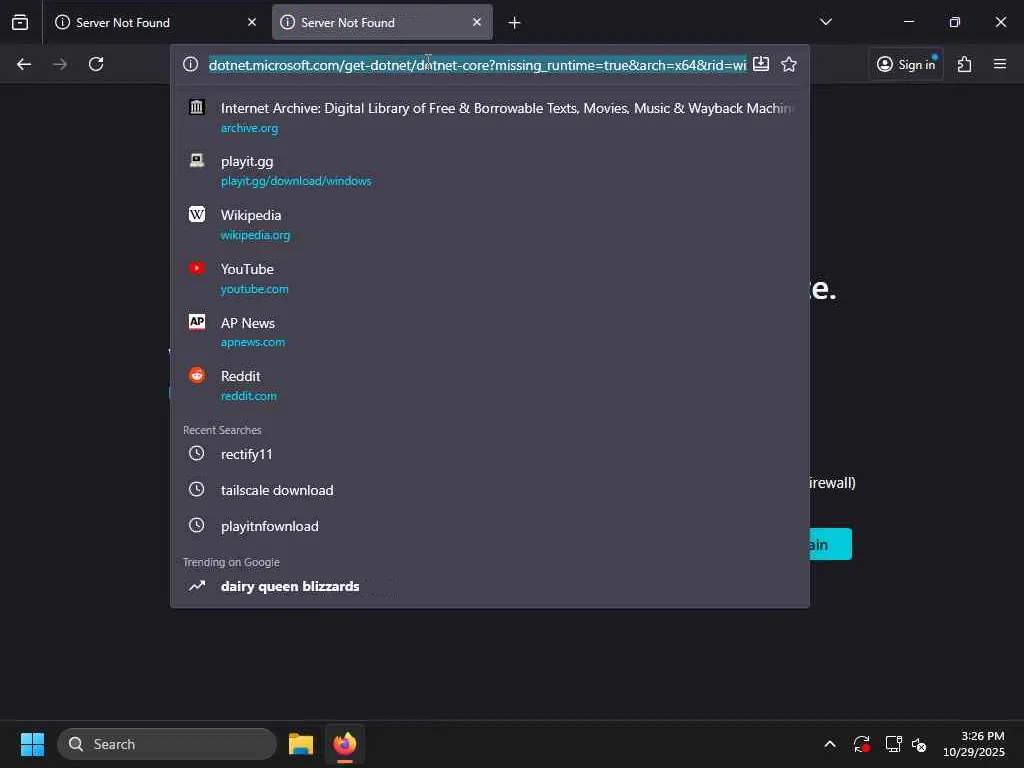Open the Internet Archive suggestion
The image size is (1024, 768).
490,117
